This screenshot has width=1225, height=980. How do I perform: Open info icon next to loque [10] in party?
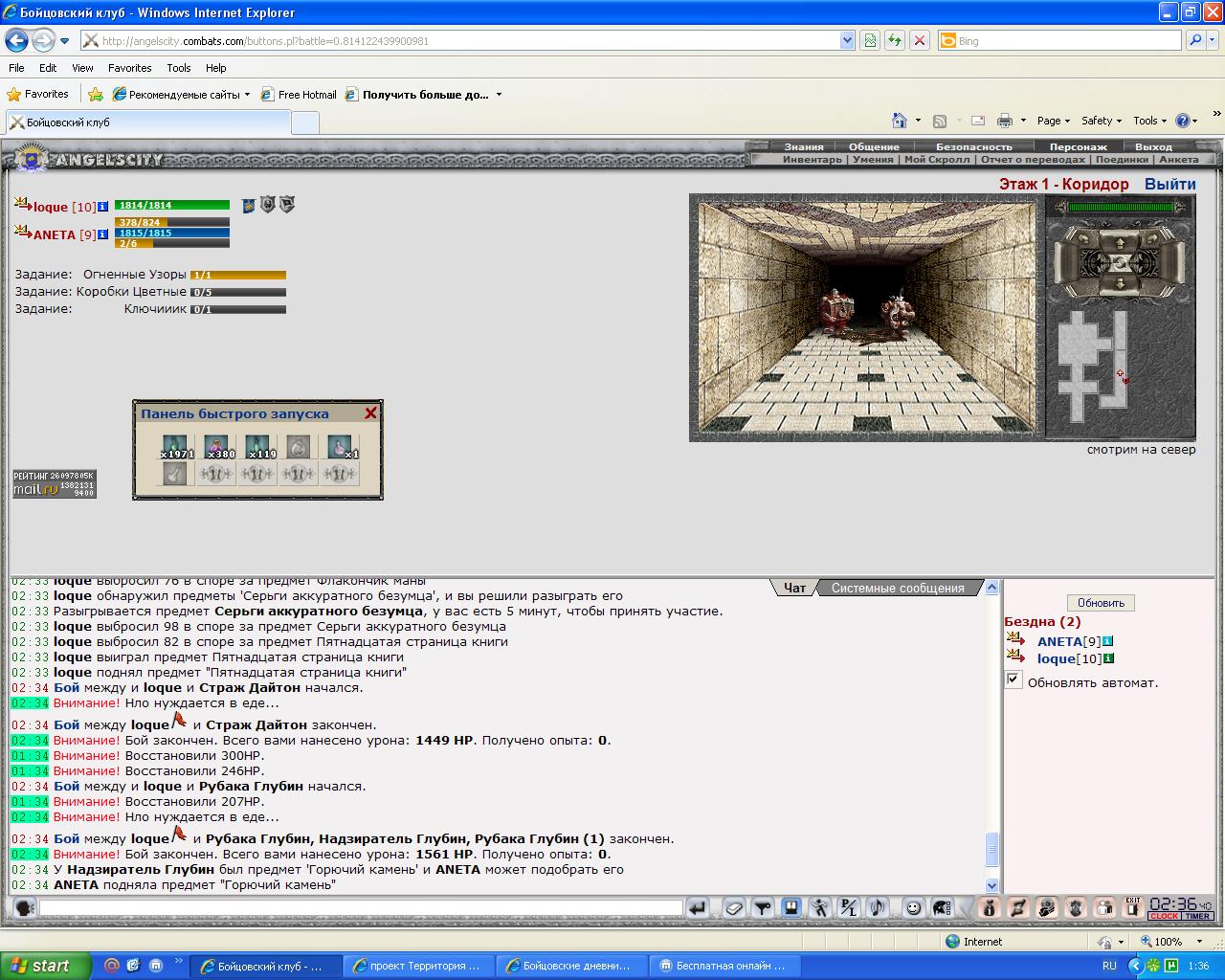(x=102, y=207)
